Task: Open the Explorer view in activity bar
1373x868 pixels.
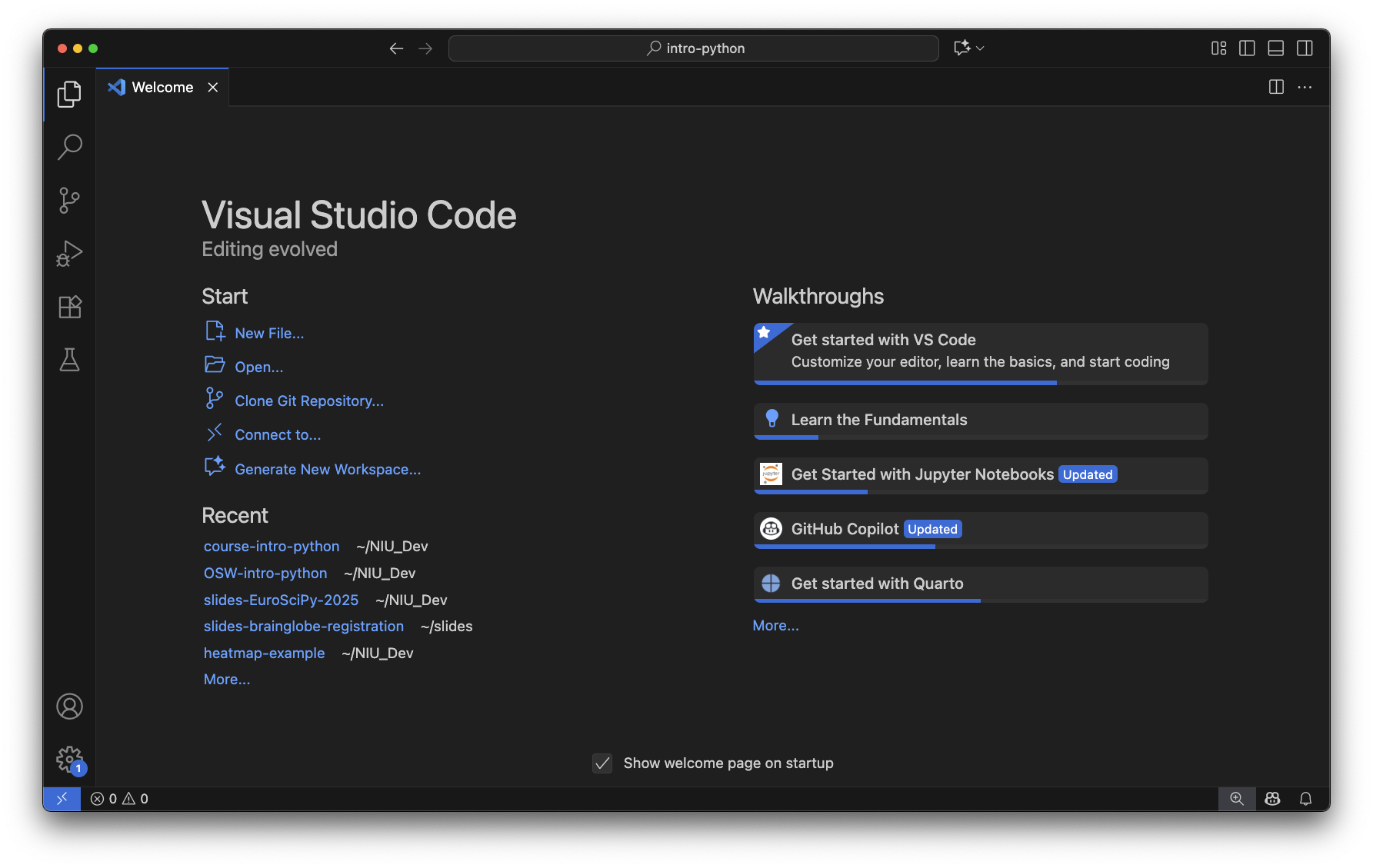Action: pos(69,94)
